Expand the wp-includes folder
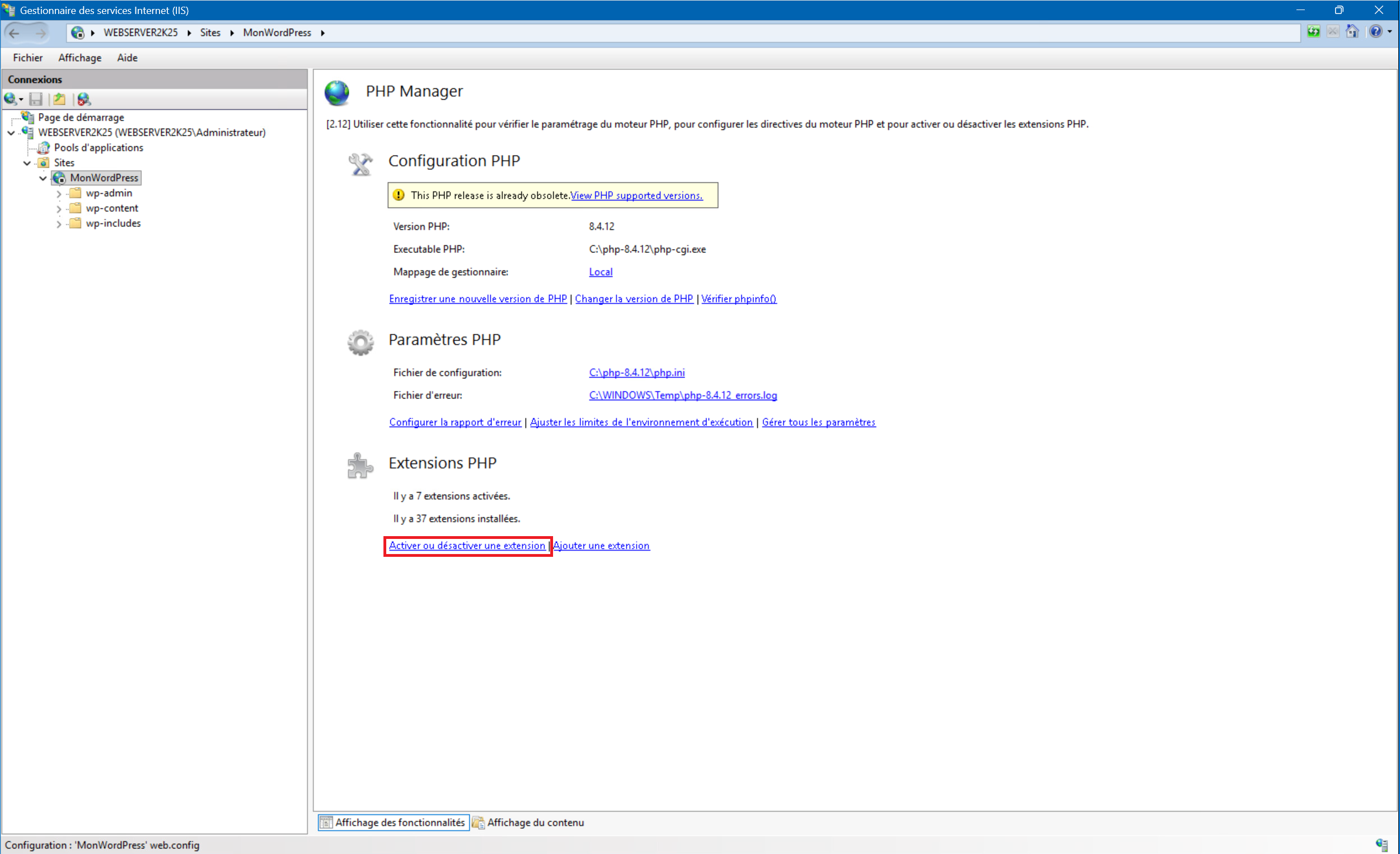The width and height of the screenshot is (1400, 854). click(x=59, y=224)
